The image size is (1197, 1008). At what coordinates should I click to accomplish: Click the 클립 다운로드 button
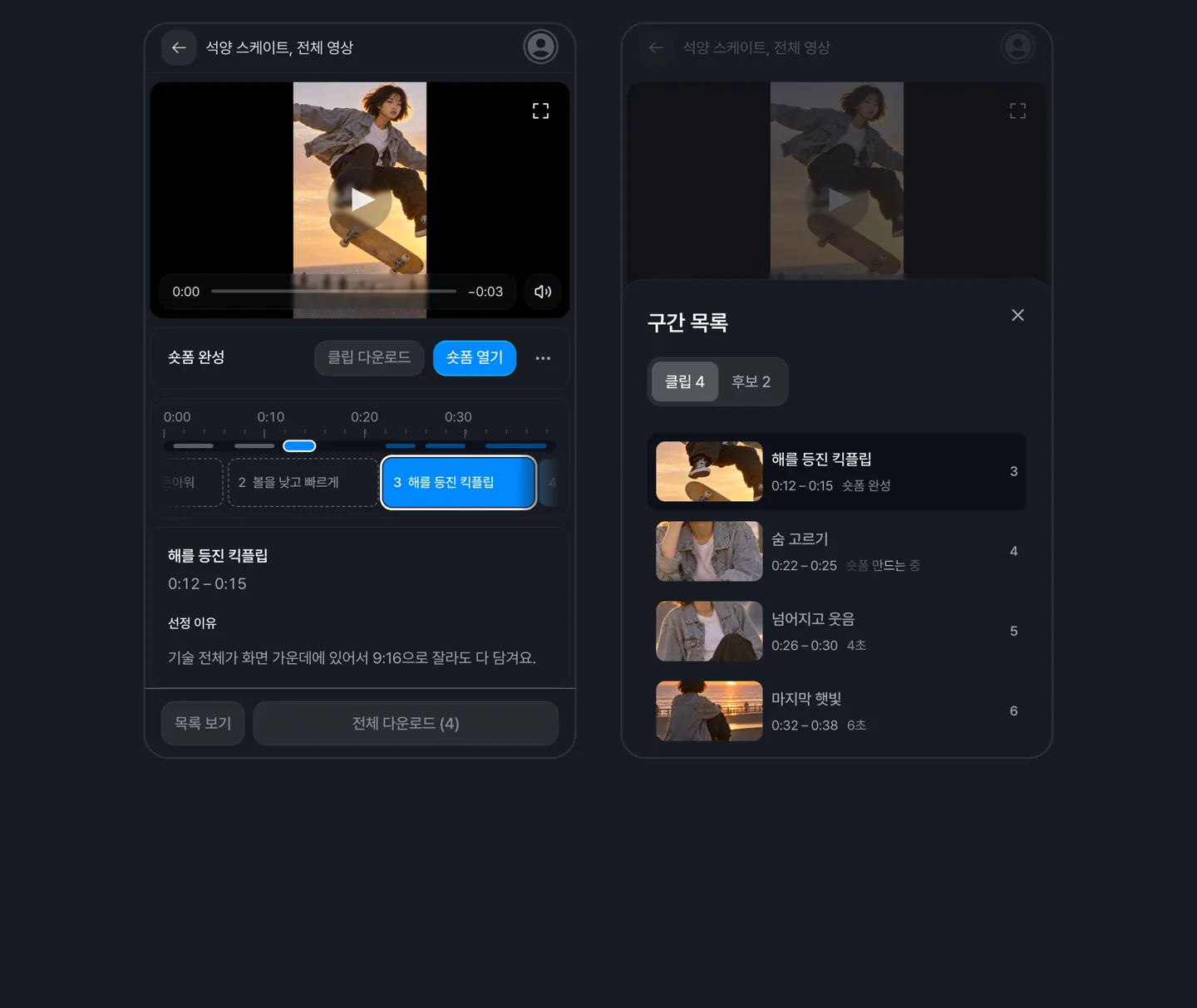[x=369, y=357]
